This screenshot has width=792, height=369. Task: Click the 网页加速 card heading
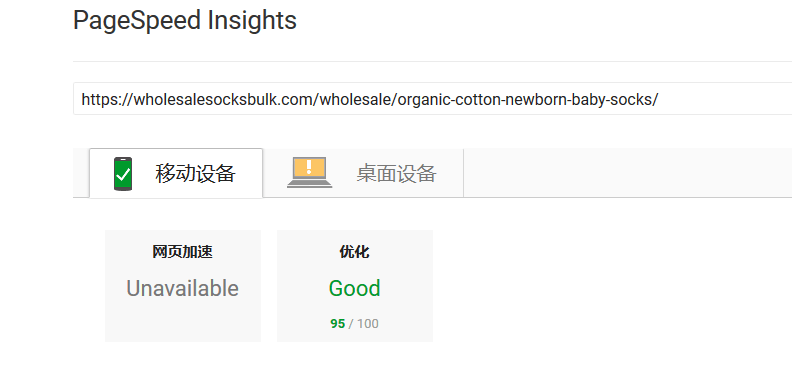(x=182, y=252)
